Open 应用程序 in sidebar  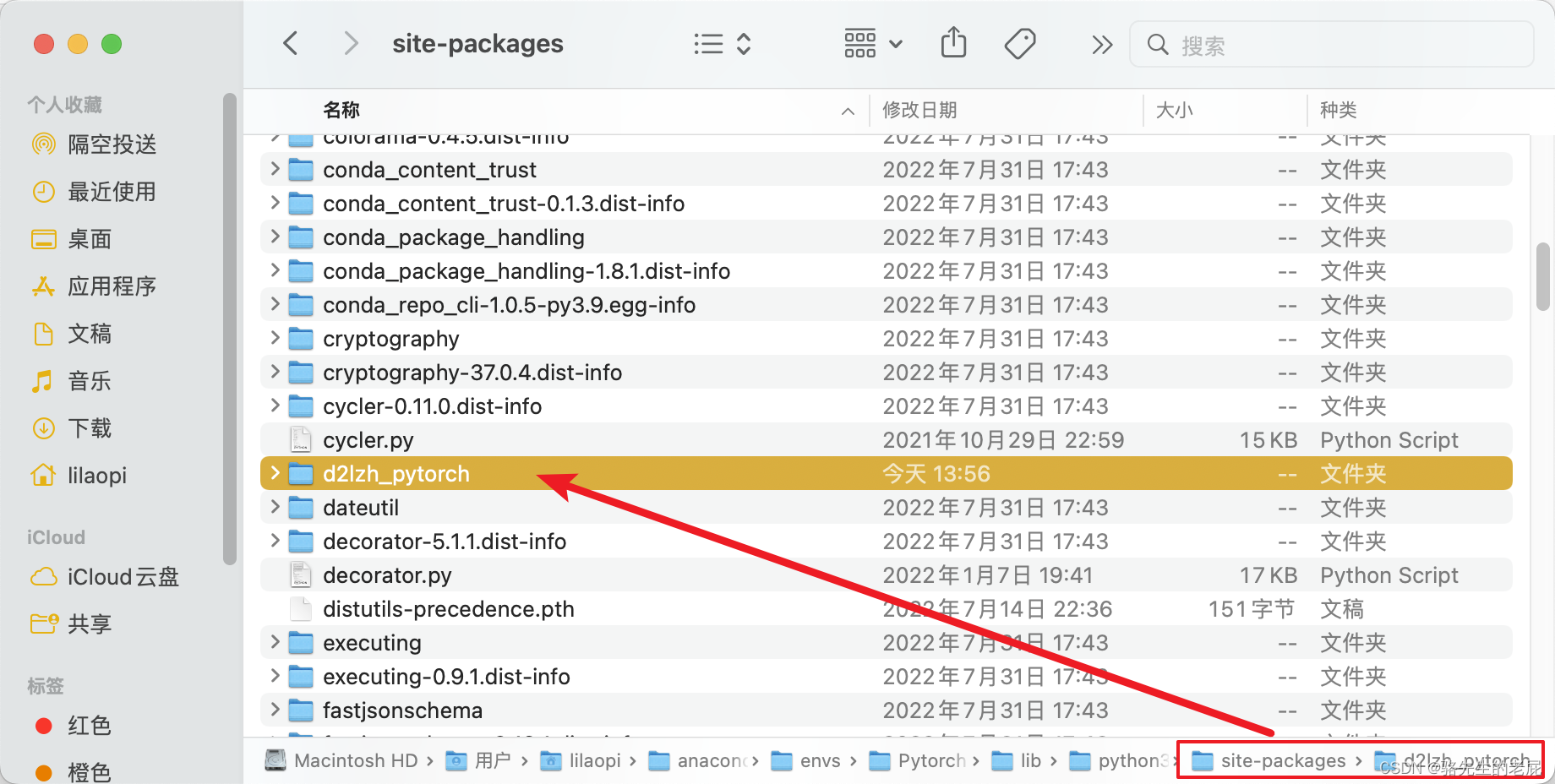click(x=93, y=286)
